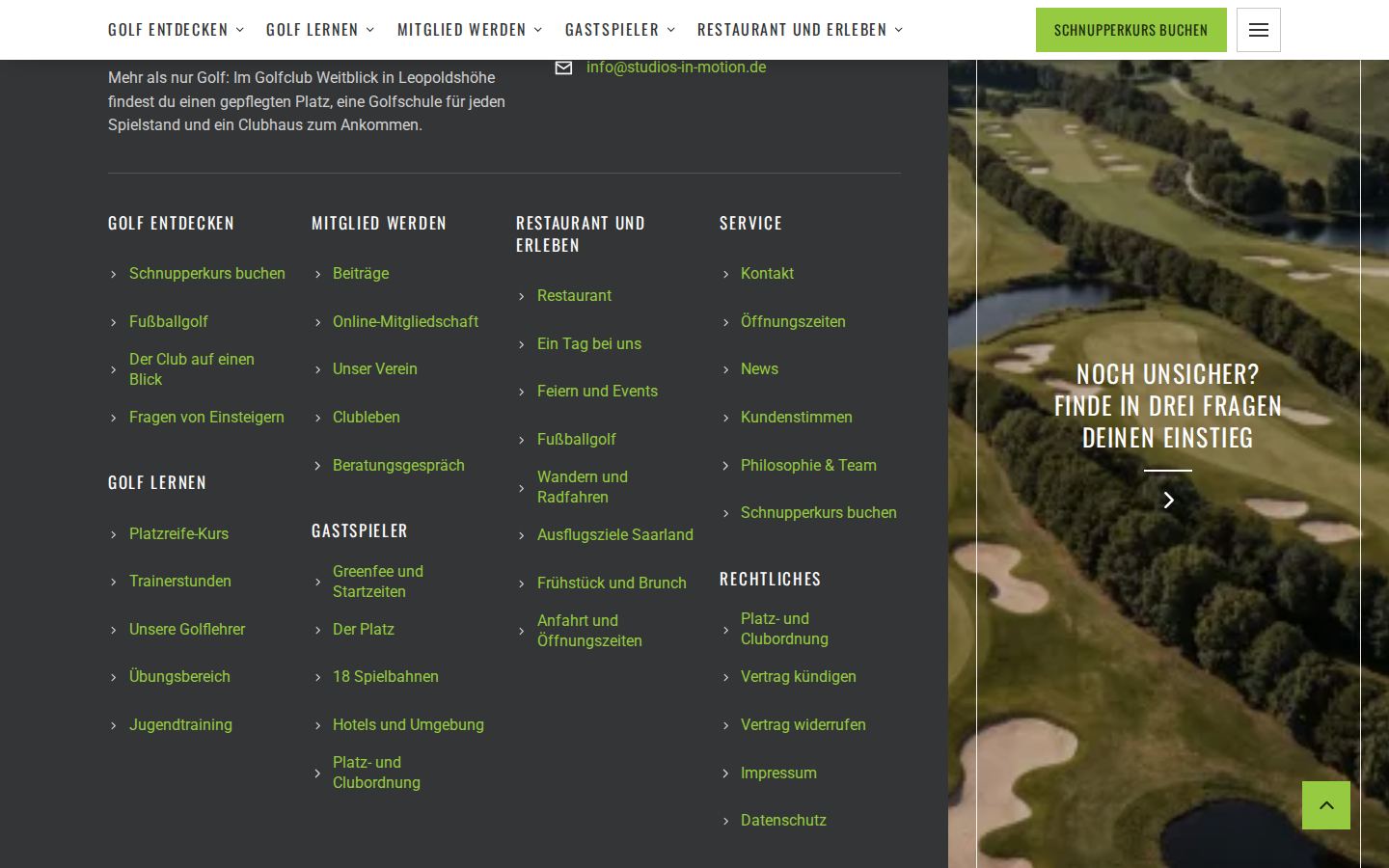Open the Trainerstunden link
The image size is (1389, 868).
click(x=180, y=581)
